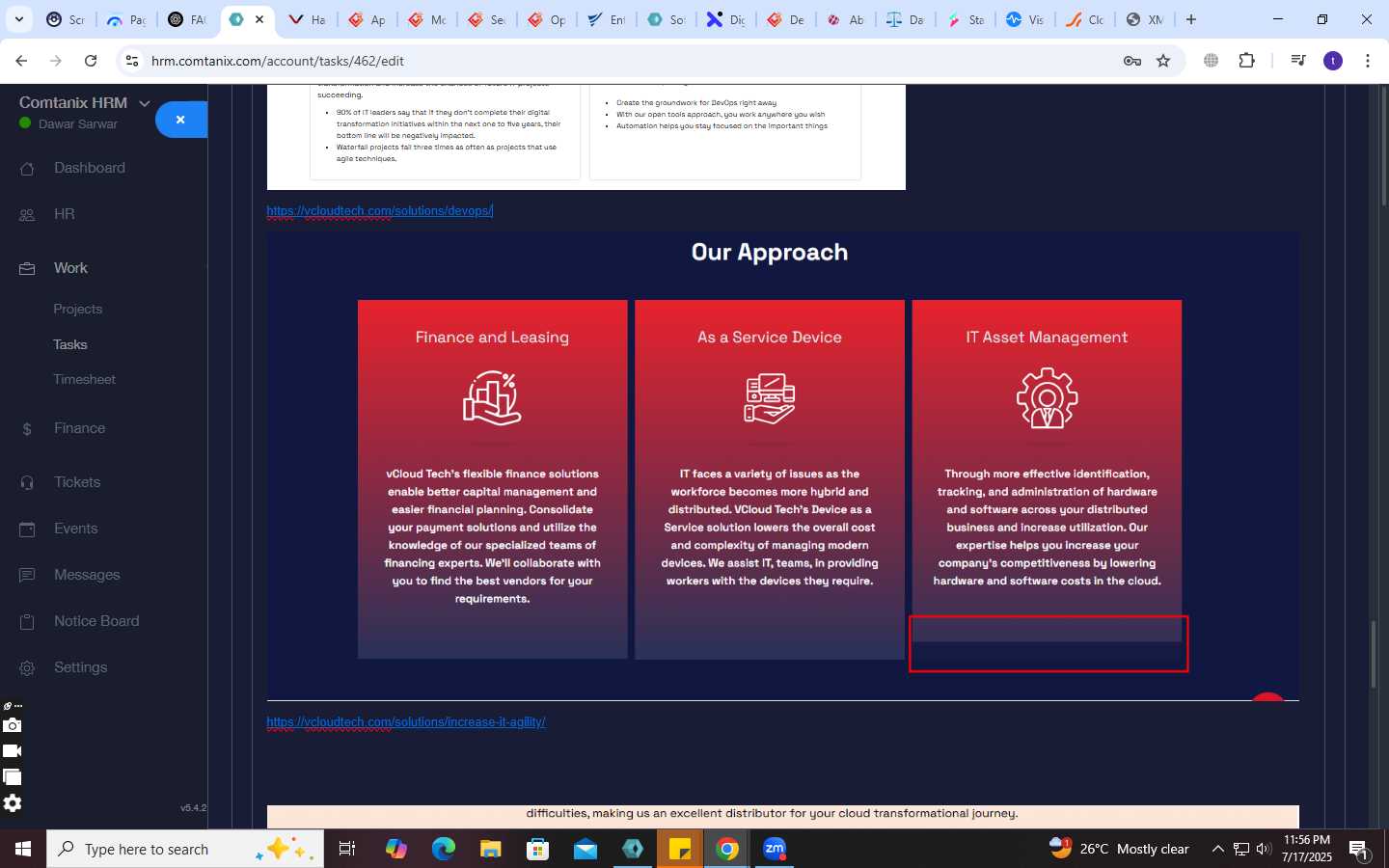Image resolution: width=1389 pixels, height=868 pixels.
Task: Click the Our Approach heading
Action: (770, 253)
